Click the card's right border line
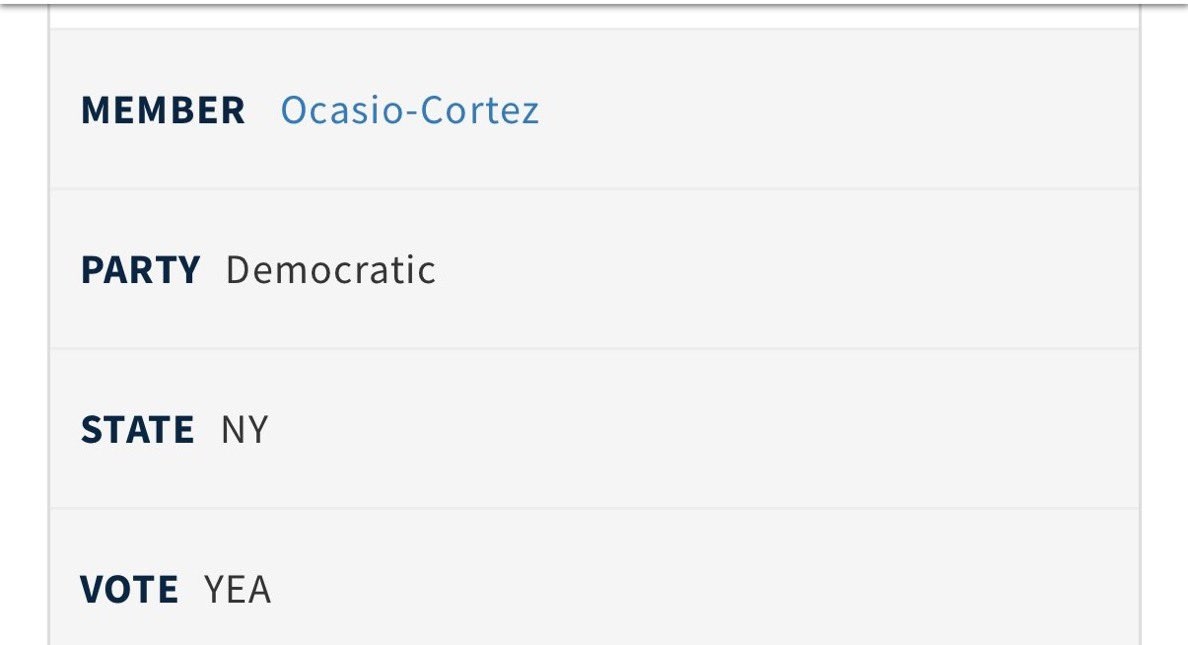Image resolution: width=1188 pixels, height=645 pixels. [1140, 330]
